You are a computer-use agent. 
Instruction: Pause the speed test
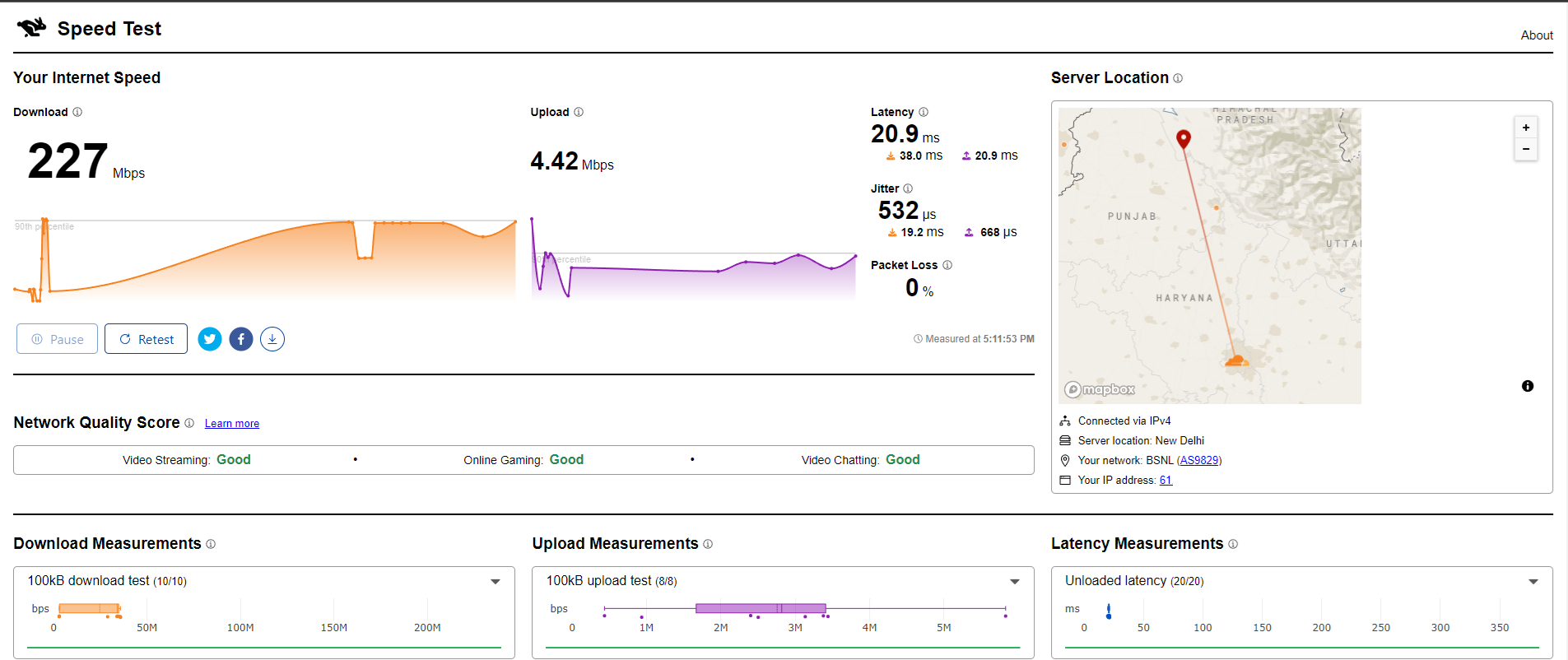[58, 339]
